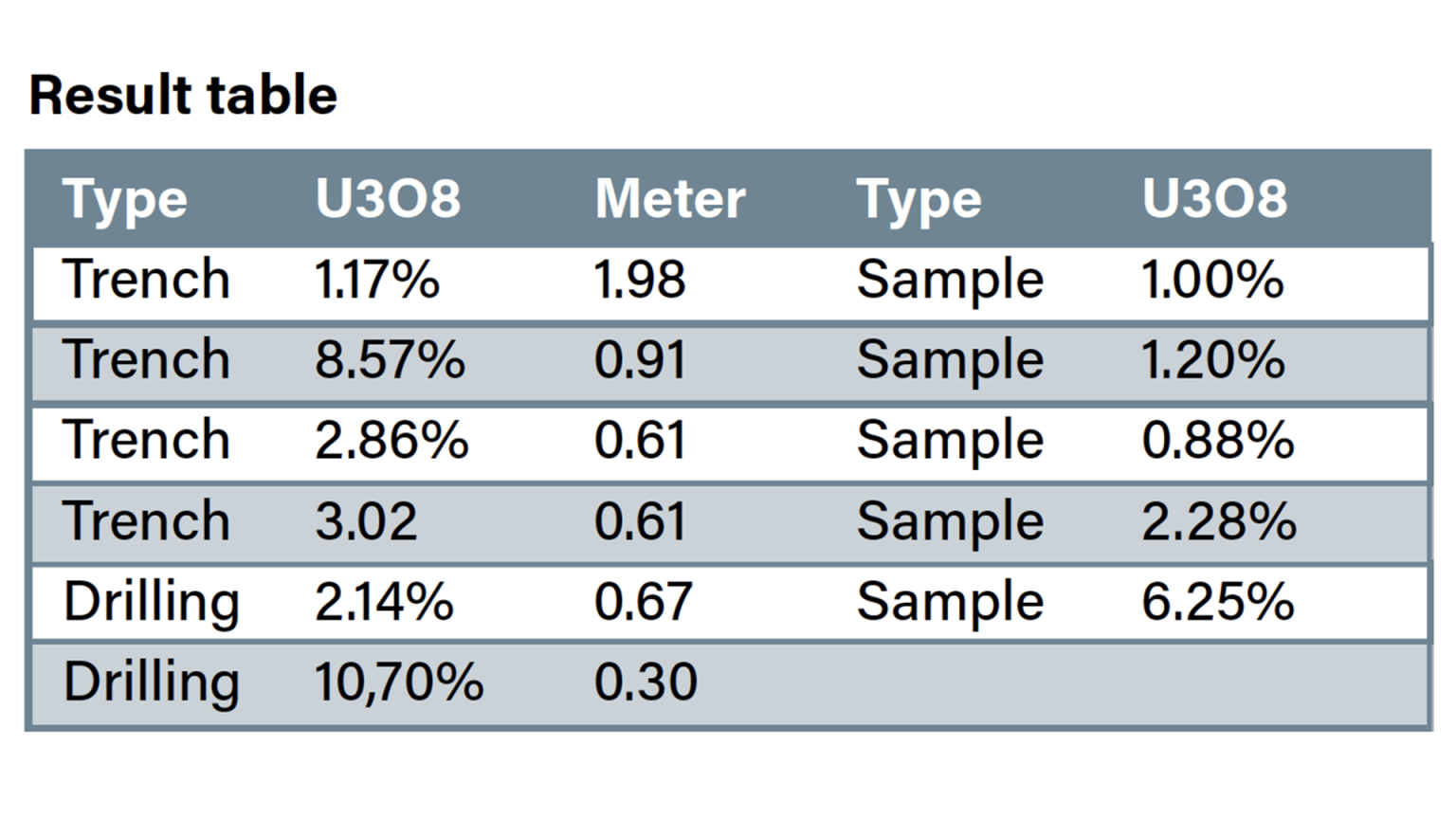Viewport: 1456px width, 819px height.
Task: Click the 0.88% sample result
Action: pyautogui.click(x=1218, y=441)
